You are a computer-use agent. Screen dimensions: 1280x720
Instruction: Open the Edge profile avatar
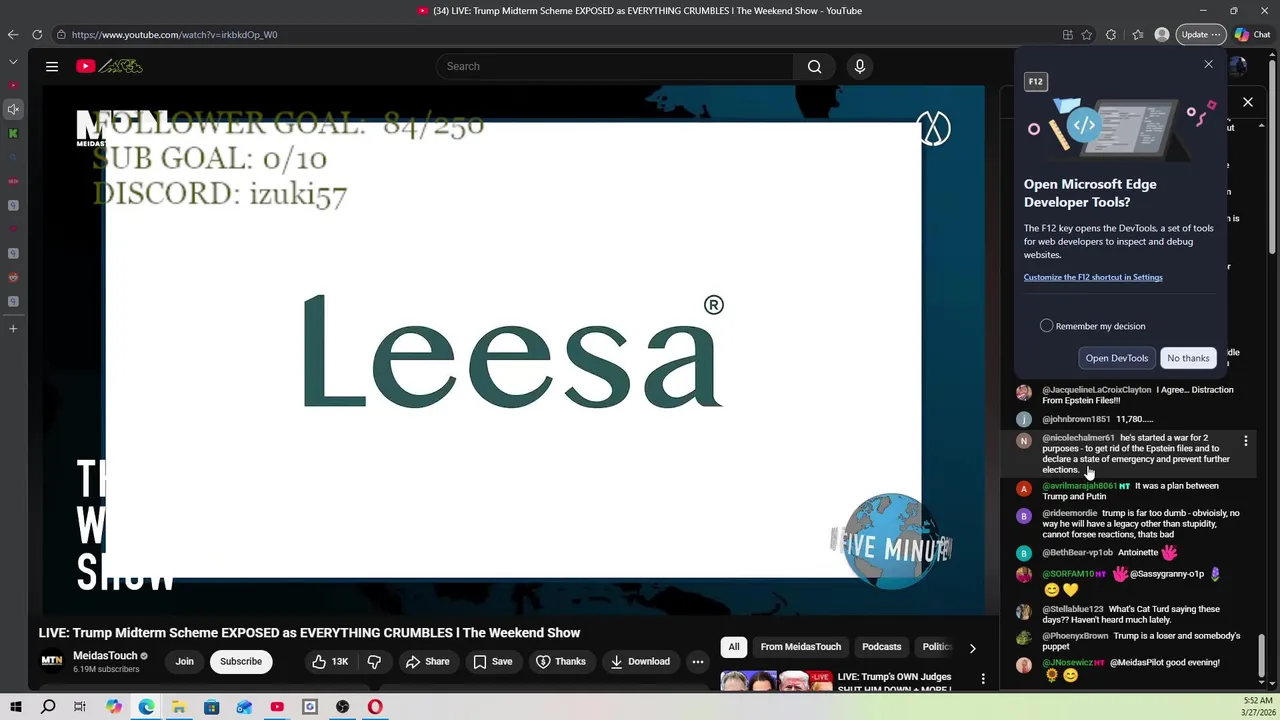(x=1162, y=34)
